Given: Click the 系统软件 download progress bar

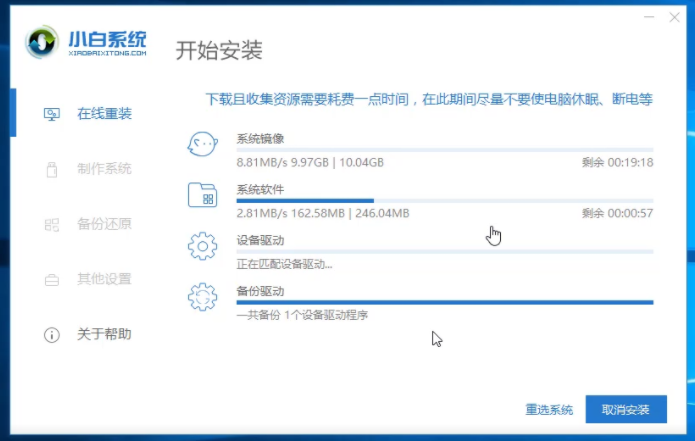Looking at the screenshot, I should pos(444,201).
